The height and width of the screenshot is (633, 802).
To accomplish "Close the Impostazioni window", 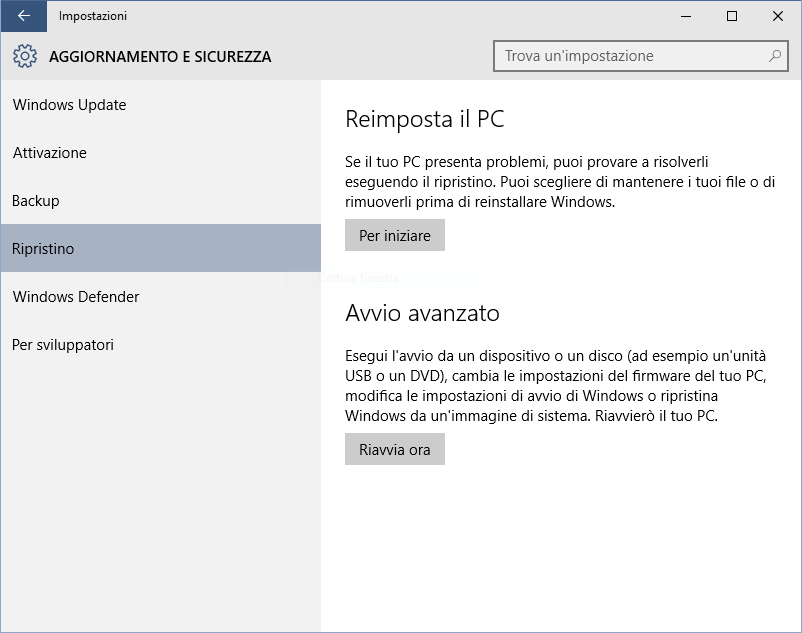I will click(778, 16).
